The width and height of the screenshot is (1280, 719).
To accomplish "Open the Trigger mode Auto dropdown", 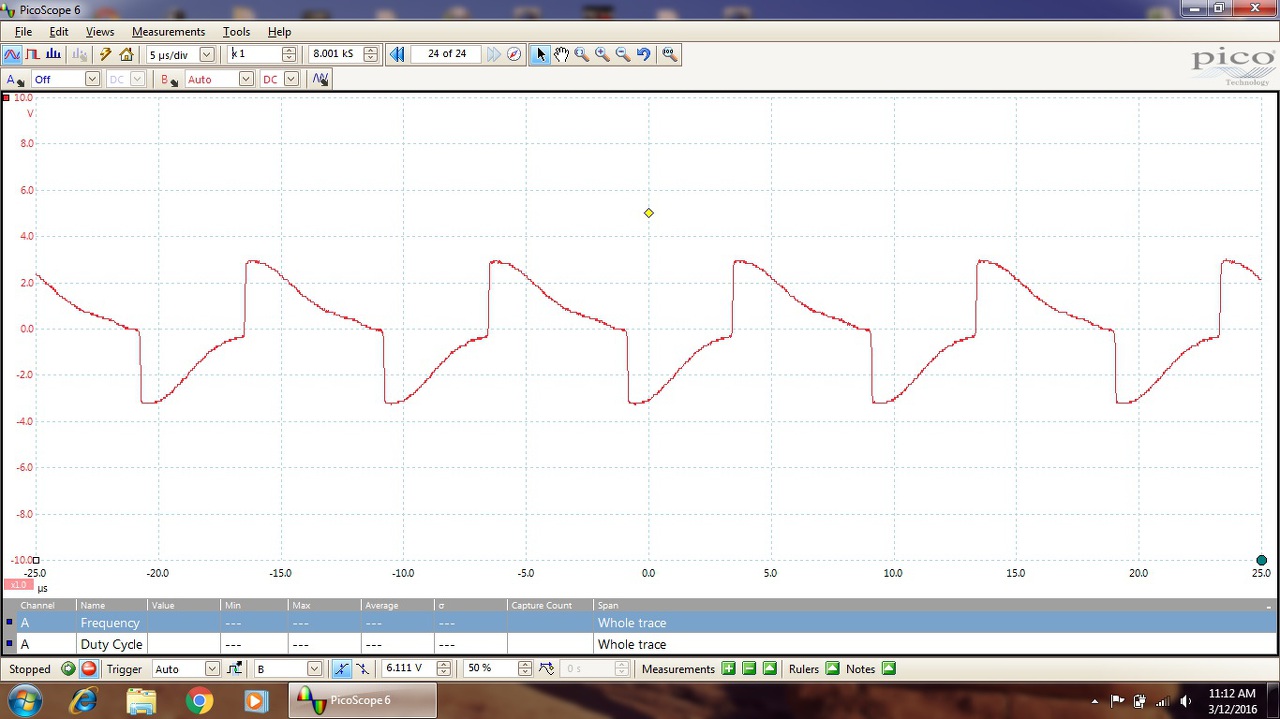I will [x=212, y=669].
